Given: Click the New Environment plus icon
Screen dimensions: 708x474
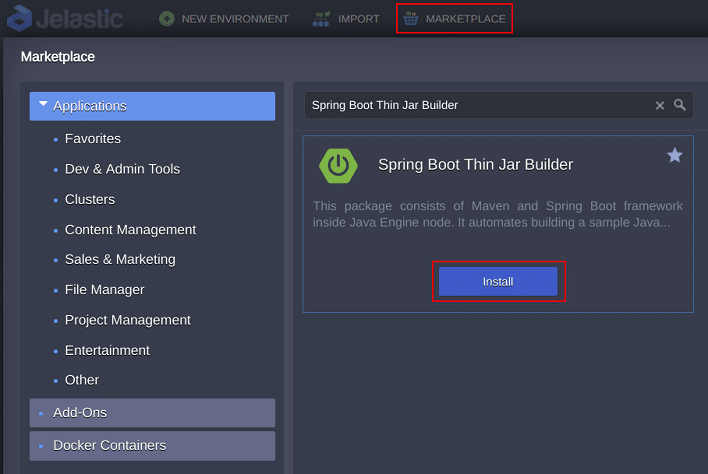Looking at the screenshot, I should pos(167,19).
